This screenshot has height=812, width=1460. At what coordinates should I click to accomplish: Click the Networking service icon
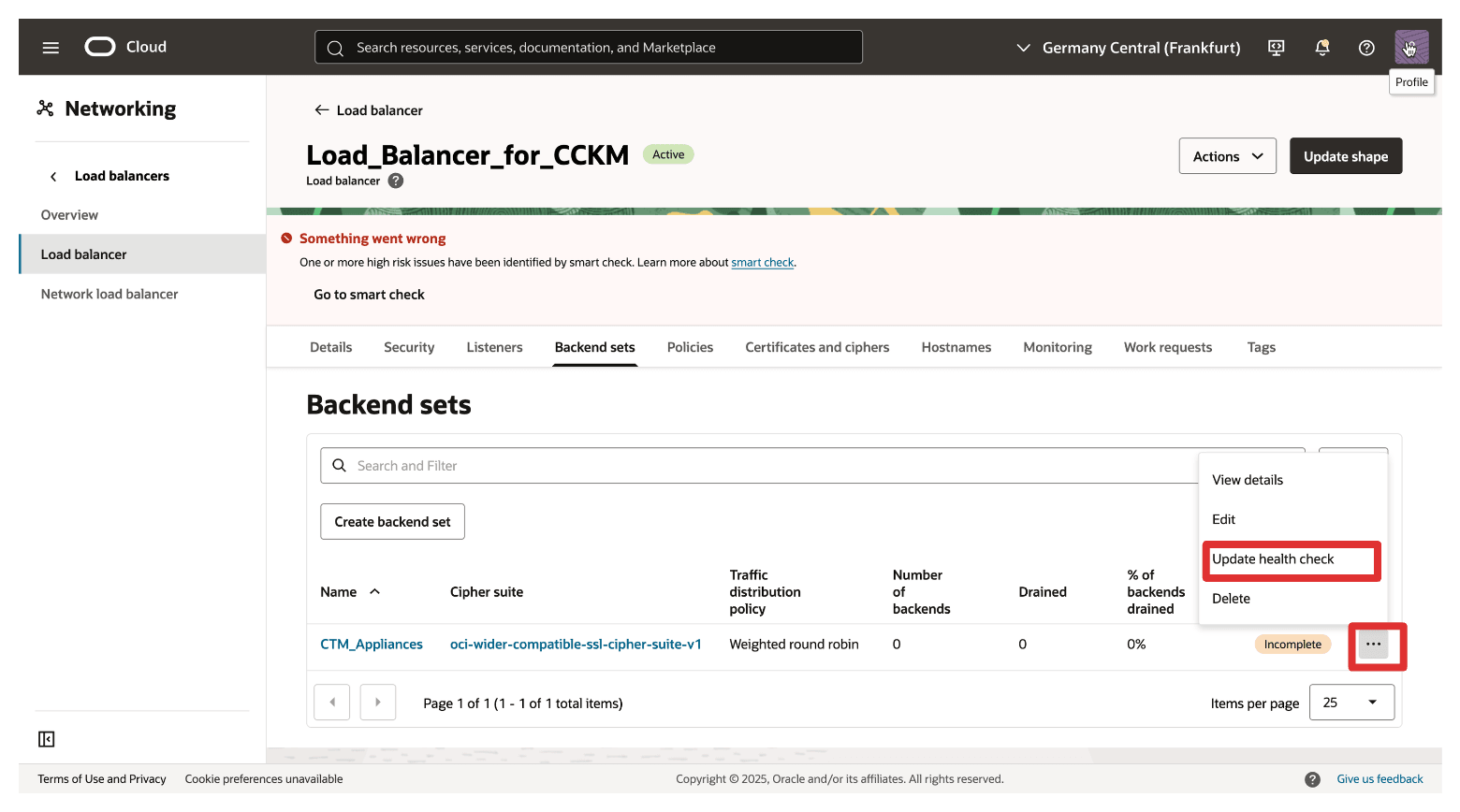pos(45,109)
